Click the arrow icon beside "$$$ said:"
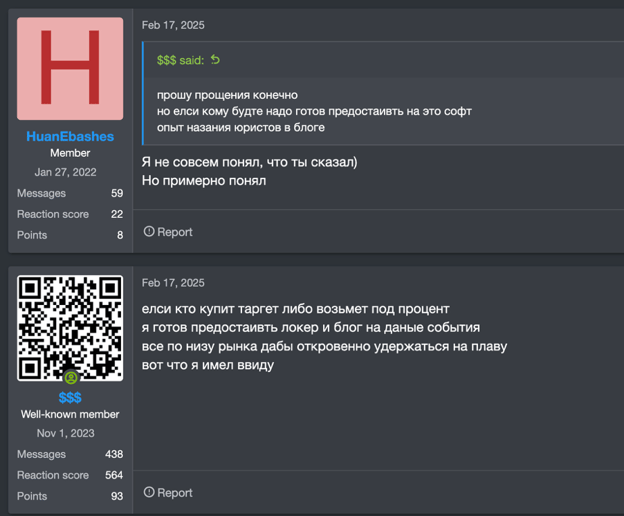 coord(215,60)
